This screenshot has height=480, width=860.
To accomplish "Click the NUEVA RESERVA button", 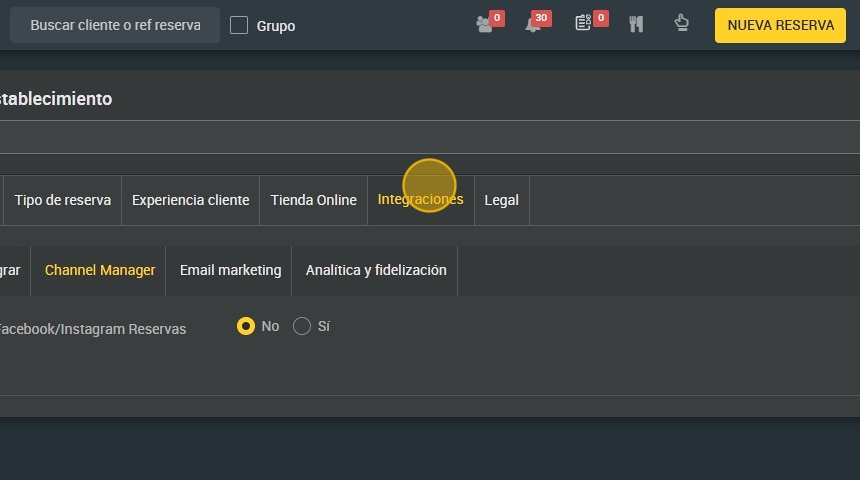I will click(x=780, y=25).
